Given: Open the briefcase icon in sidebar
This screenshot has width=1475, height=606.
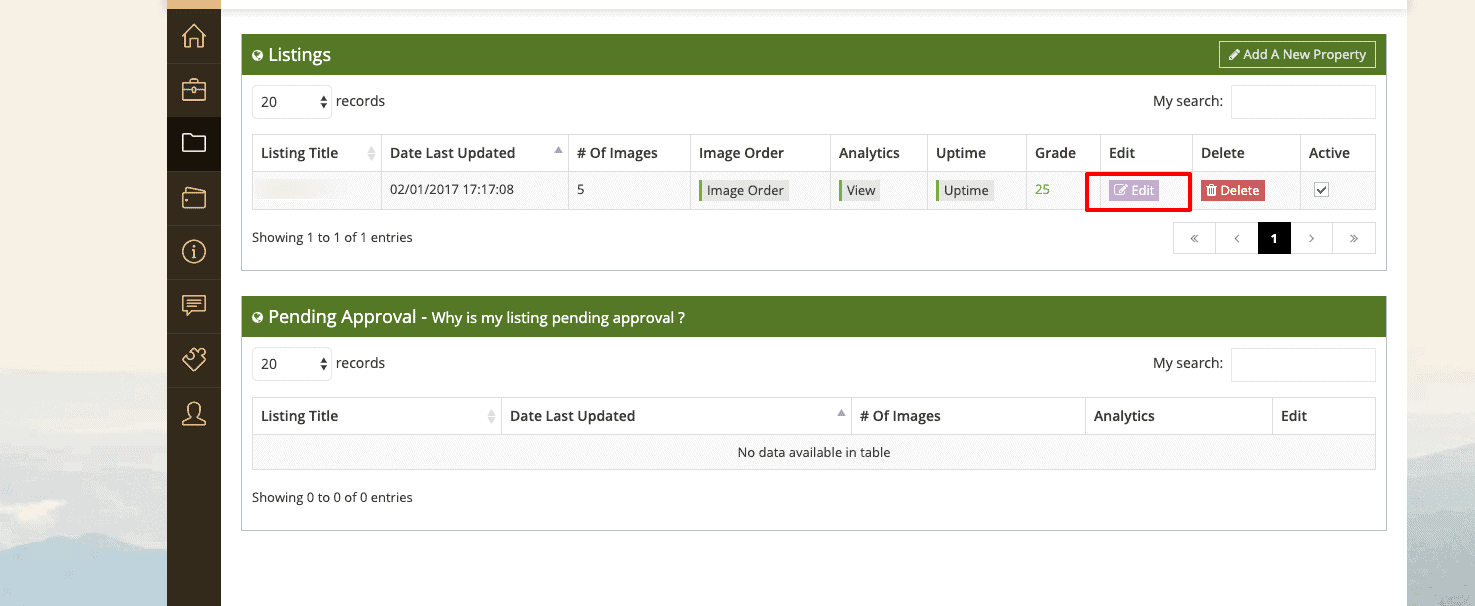Looking at the screenshot, I should 194,90.
